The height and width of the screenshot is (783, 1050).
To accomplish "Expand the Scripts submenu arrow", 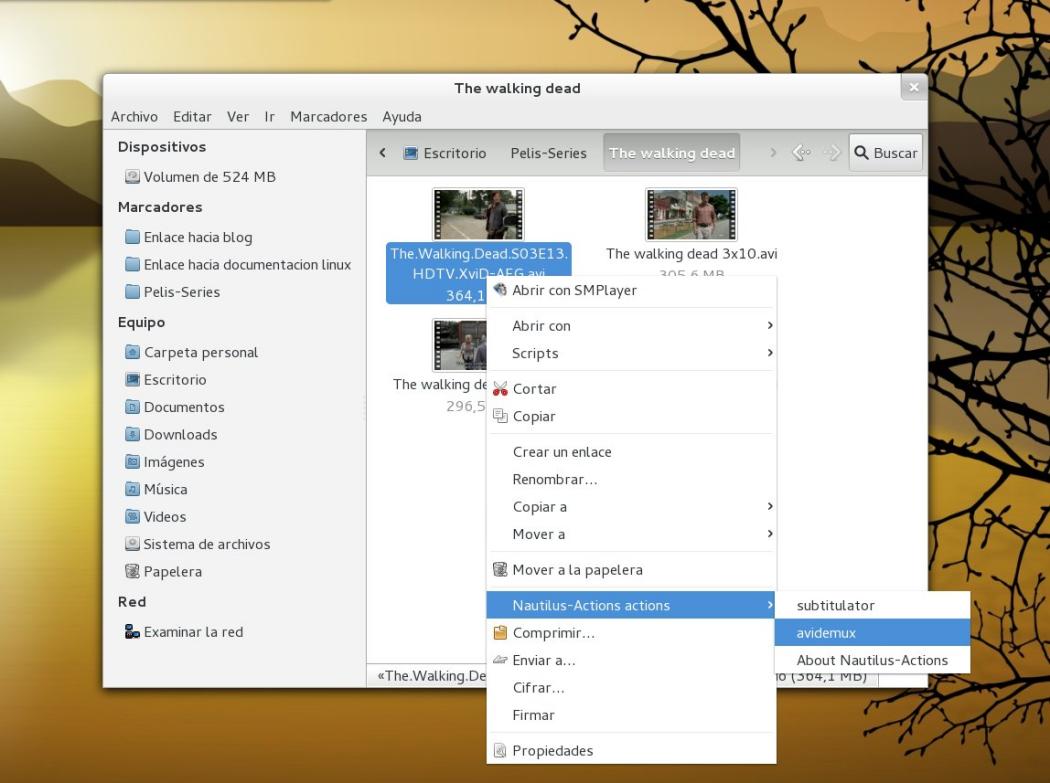I will [770, 353].
